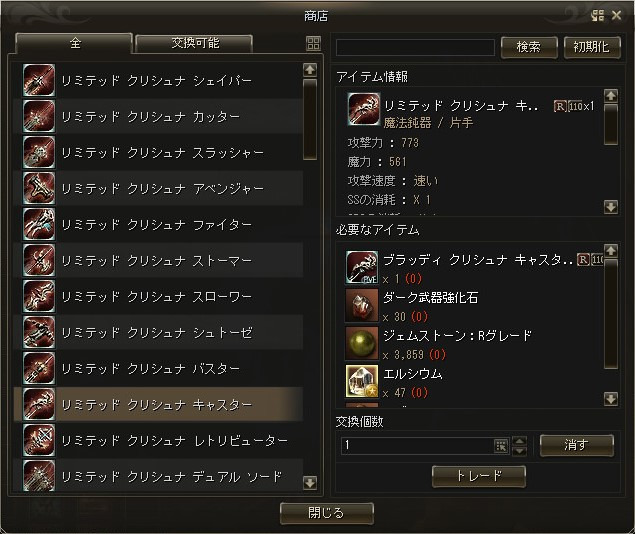Click the search text input field
The width and height of the screenshot is (635, 534).
415,47
